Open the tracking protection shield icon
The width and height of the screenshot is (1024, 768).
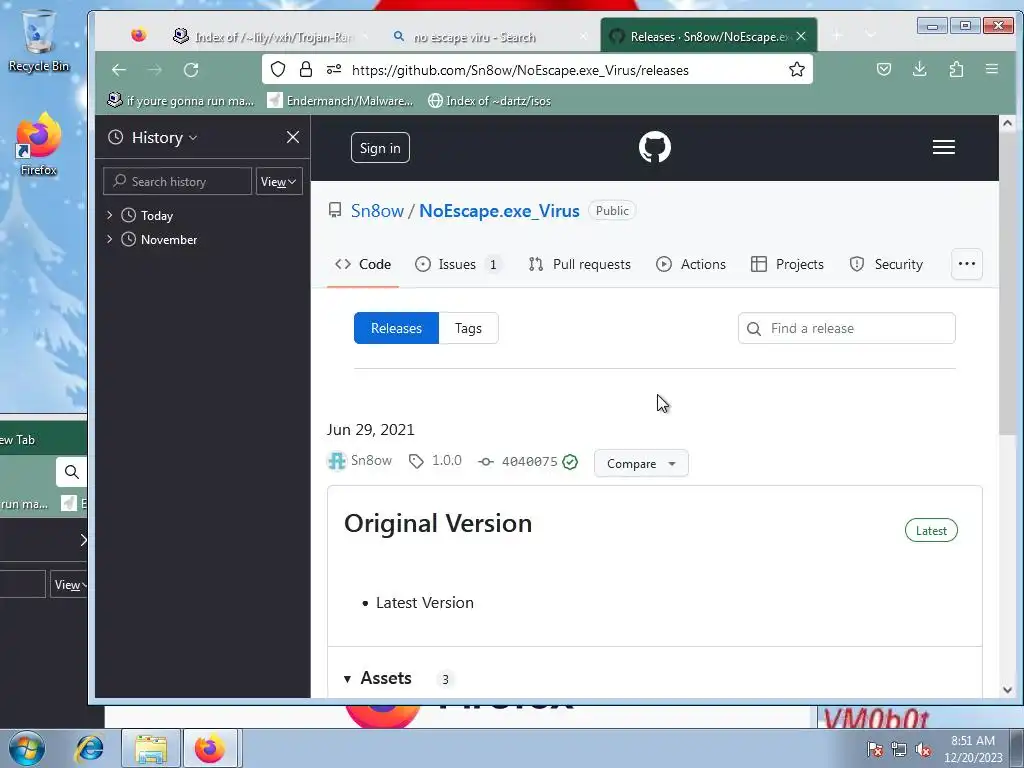click(278, 69)
